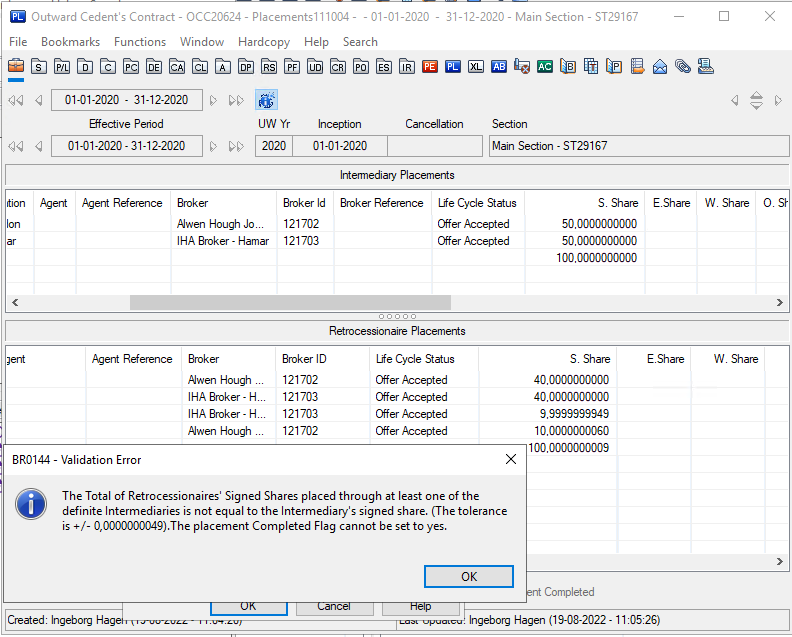Screen dimensions: 792x637
Task: Open the XL toolbar icon
Action: [476, 66]
